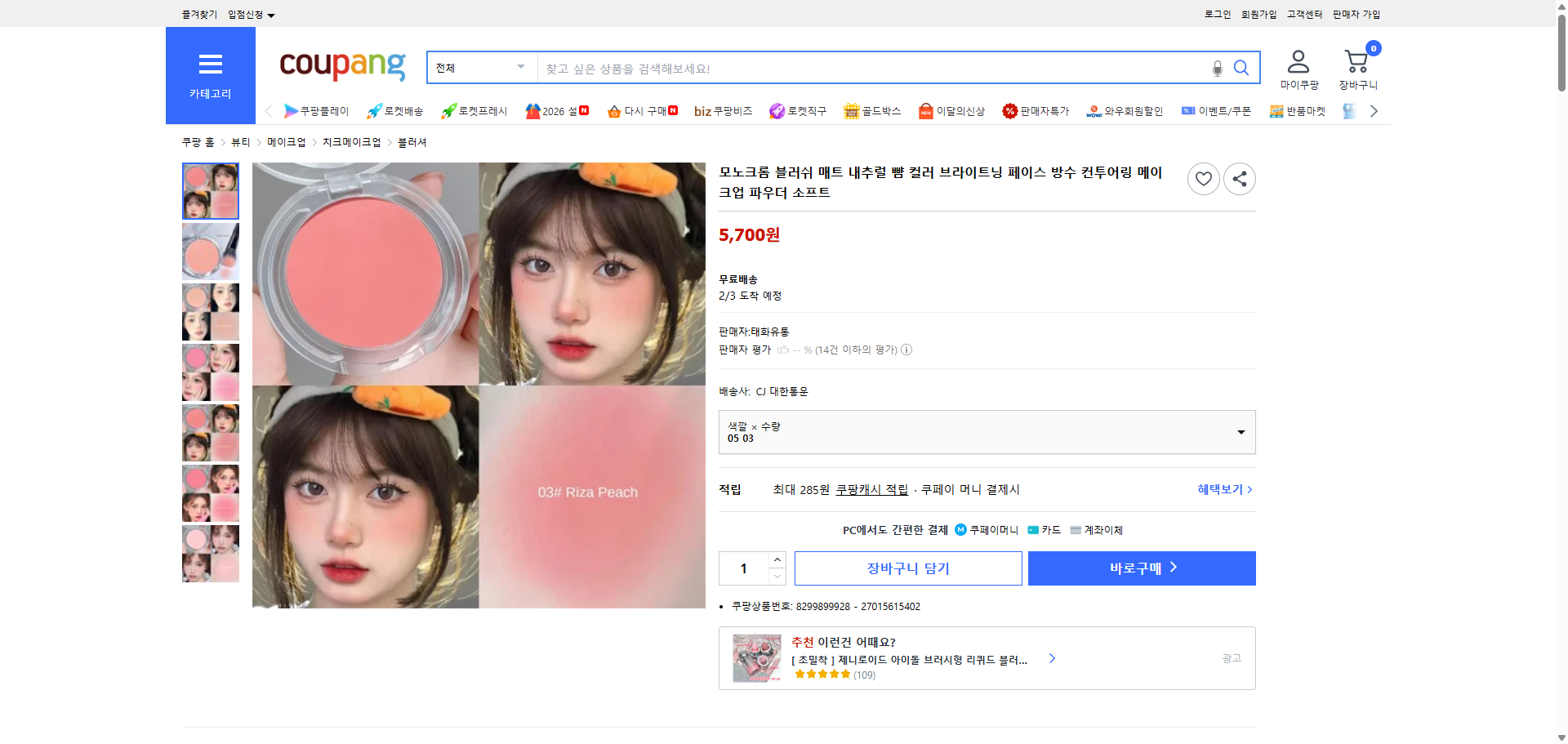Toggle the wishlist heart icon
This screenshot has width=1568, height=744.
point(1203,179)
